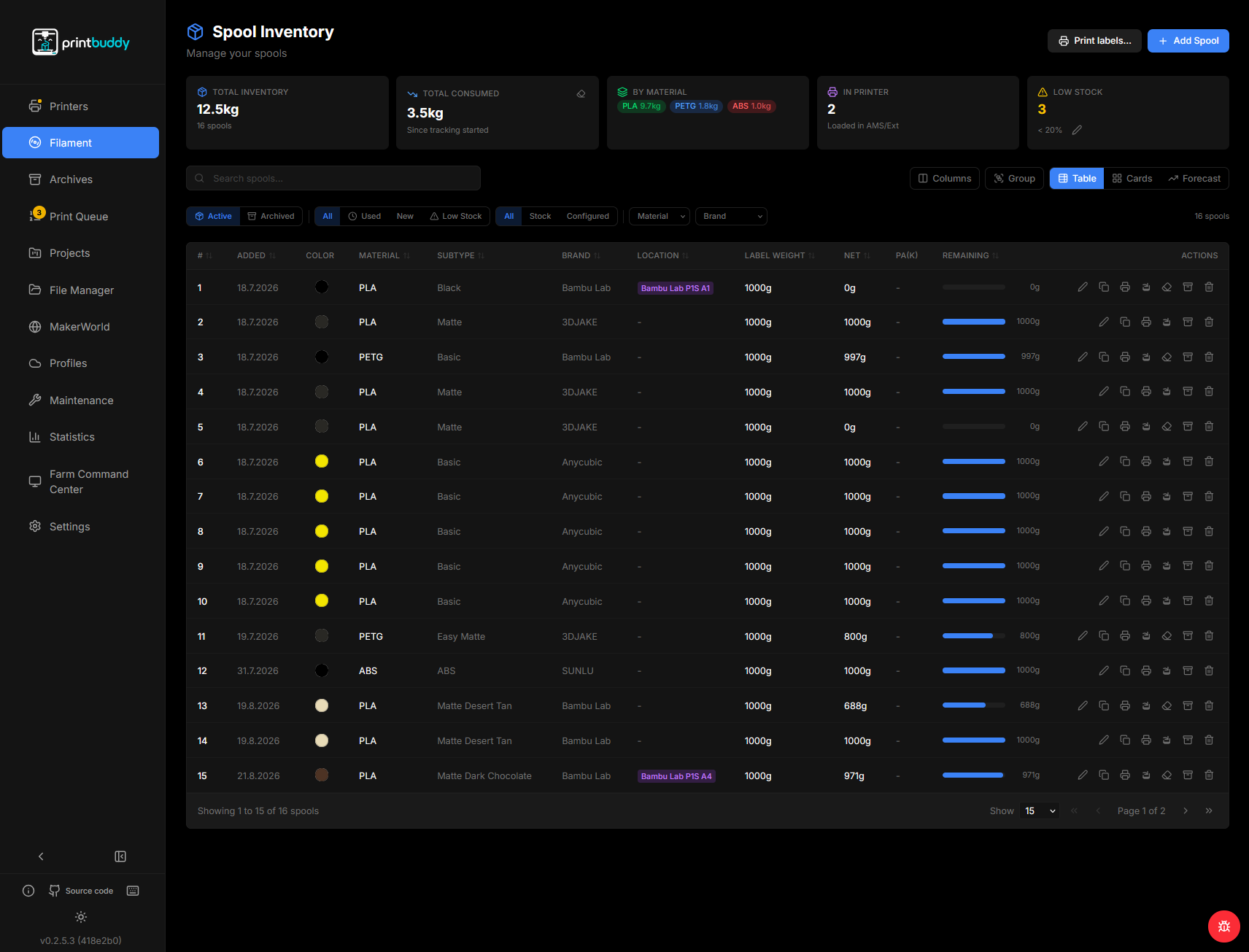Click the Print labels button
This screenshot has height=952, width=1249.
click(1094, 41)
